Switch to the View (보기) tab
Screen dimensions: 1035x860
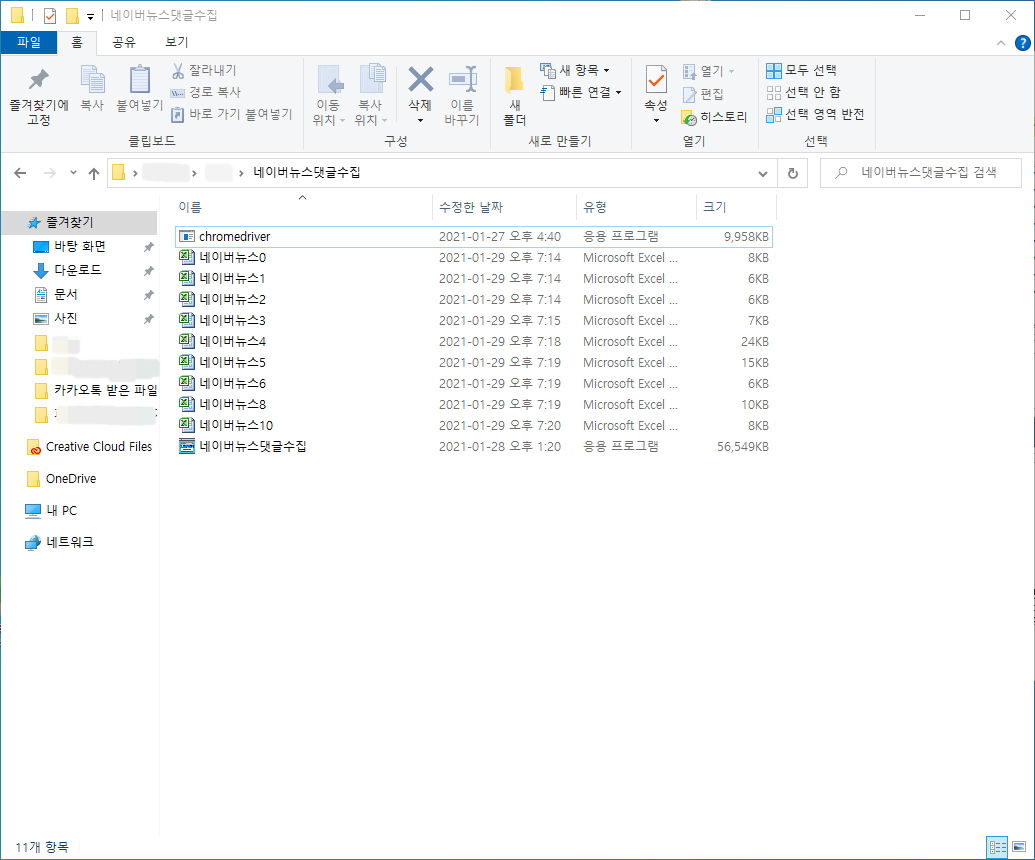coord(176,42)
